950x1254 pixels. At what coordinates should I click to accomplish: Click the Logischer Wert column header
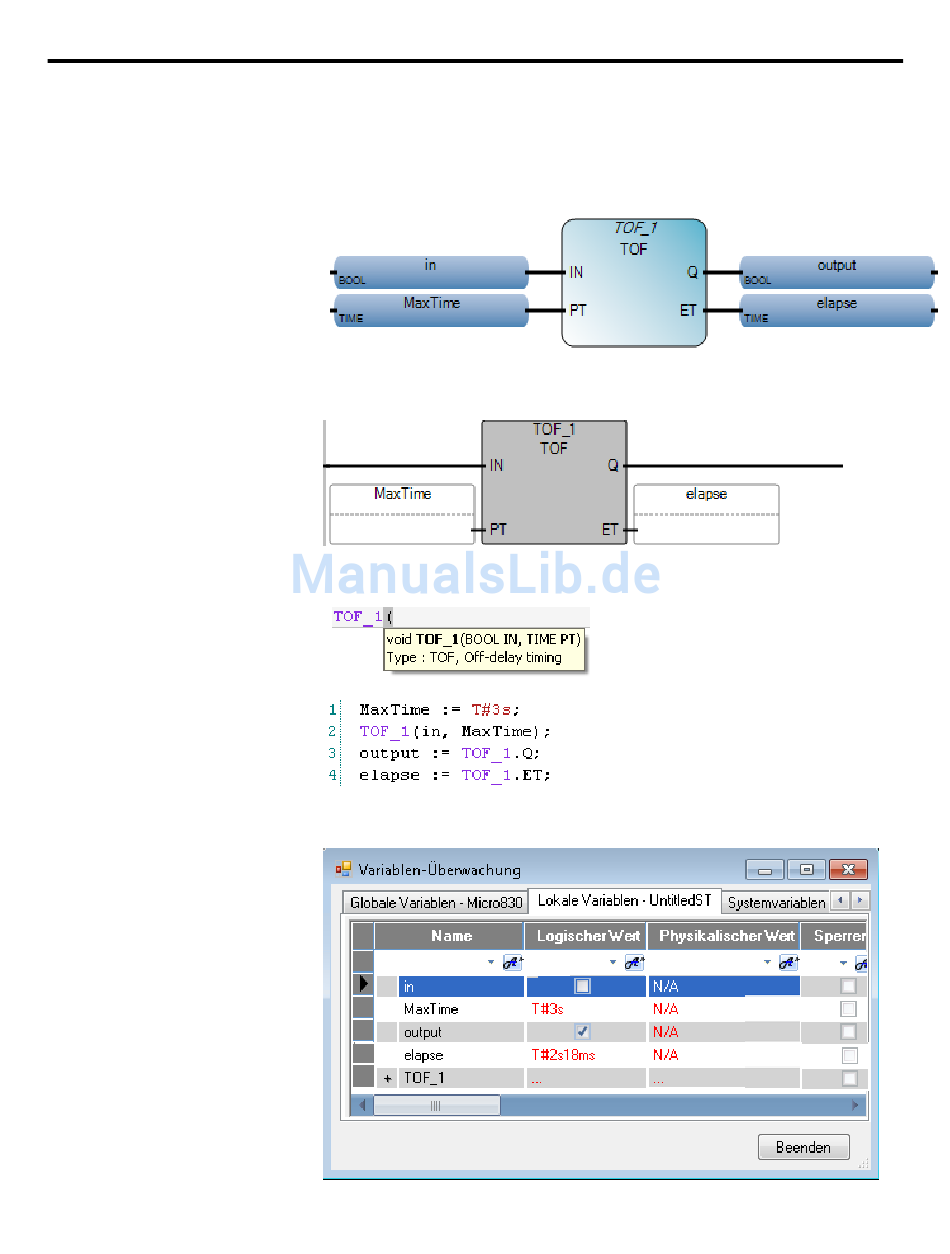(x=586, y=936)
